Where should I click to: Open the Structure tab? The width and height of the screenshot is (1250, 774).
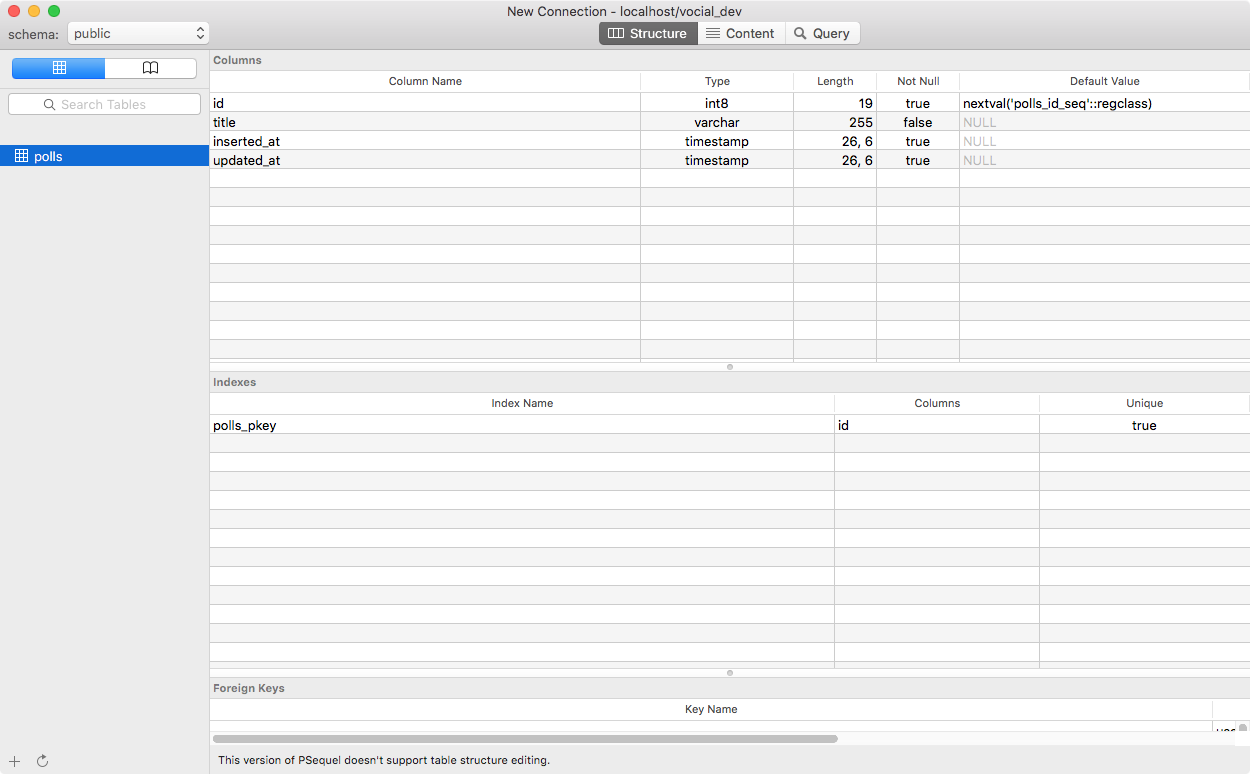(648, 33)
